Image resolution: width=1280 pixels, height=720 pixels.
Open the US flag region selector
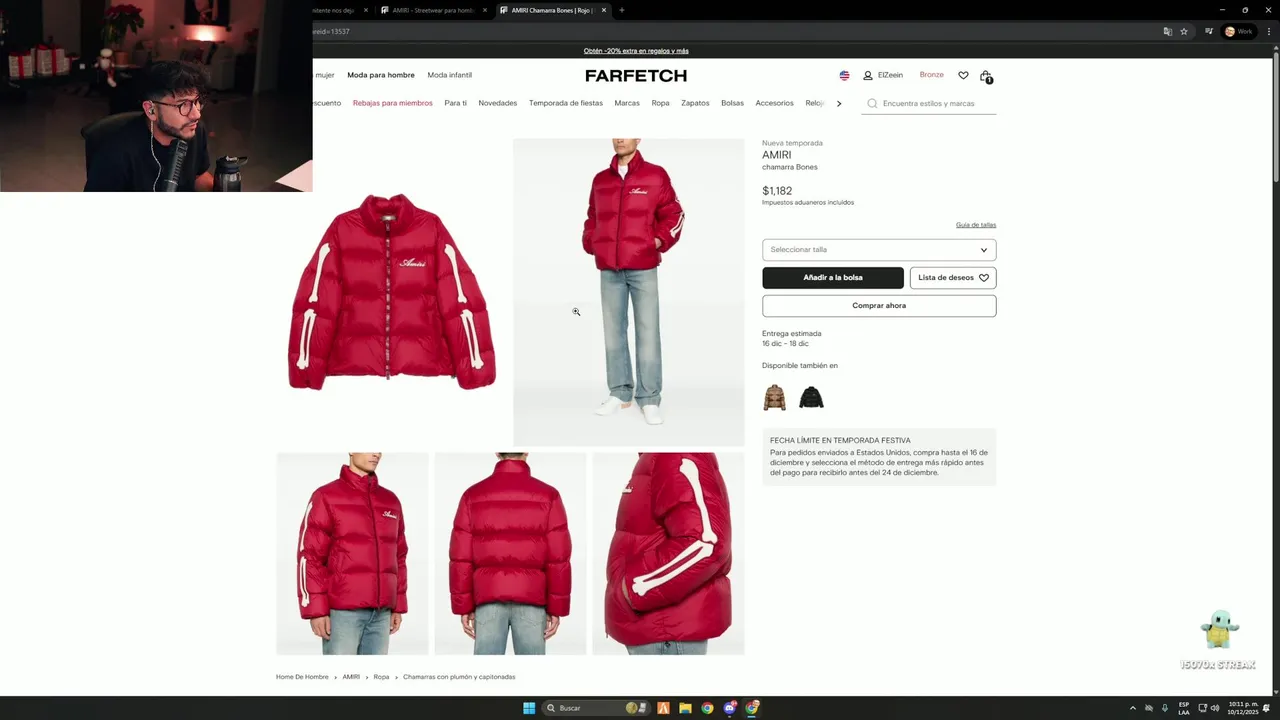(x=844, y=75)
